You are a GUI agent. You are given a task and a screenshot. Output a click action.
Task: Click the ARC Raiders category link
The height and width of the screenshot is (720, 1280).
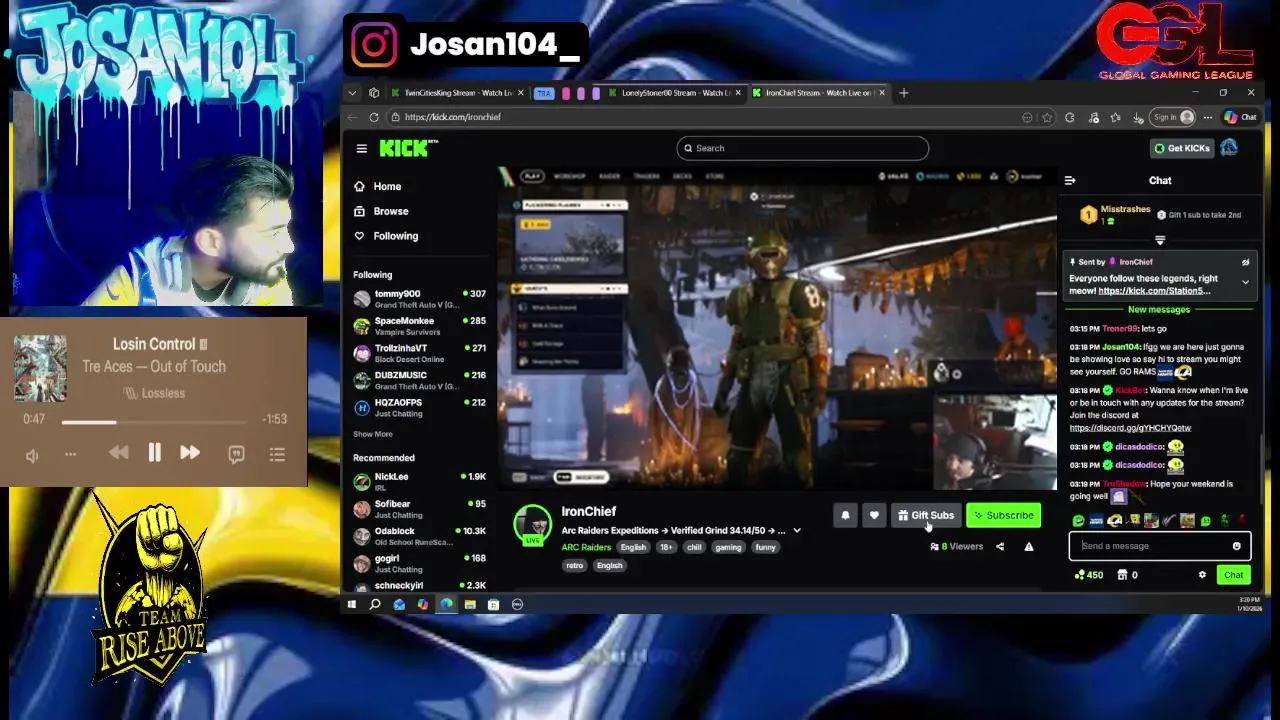coord(586,547)
